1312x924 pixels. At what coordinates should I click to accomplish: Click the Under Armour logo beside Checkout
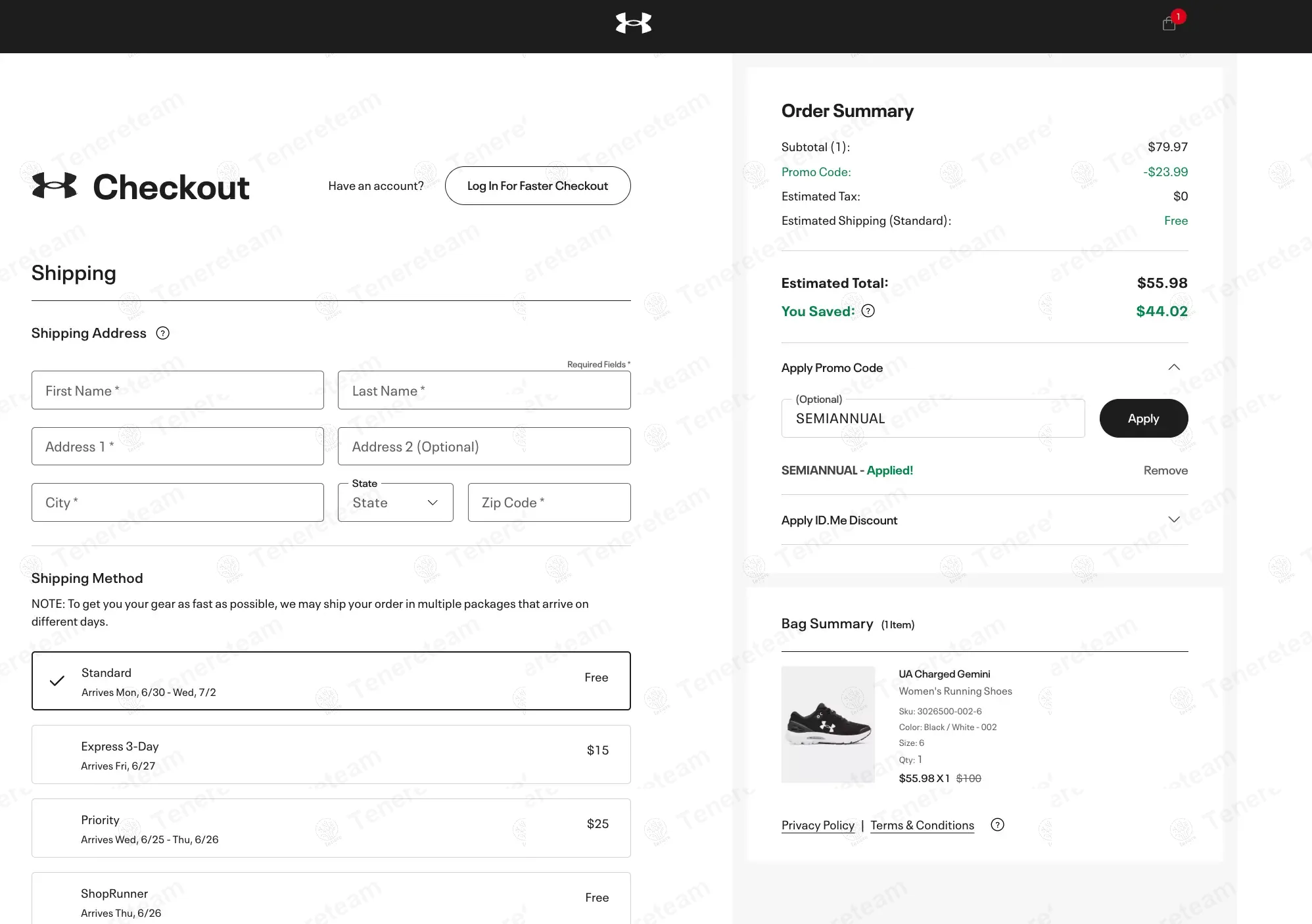(x=55, y=186)
